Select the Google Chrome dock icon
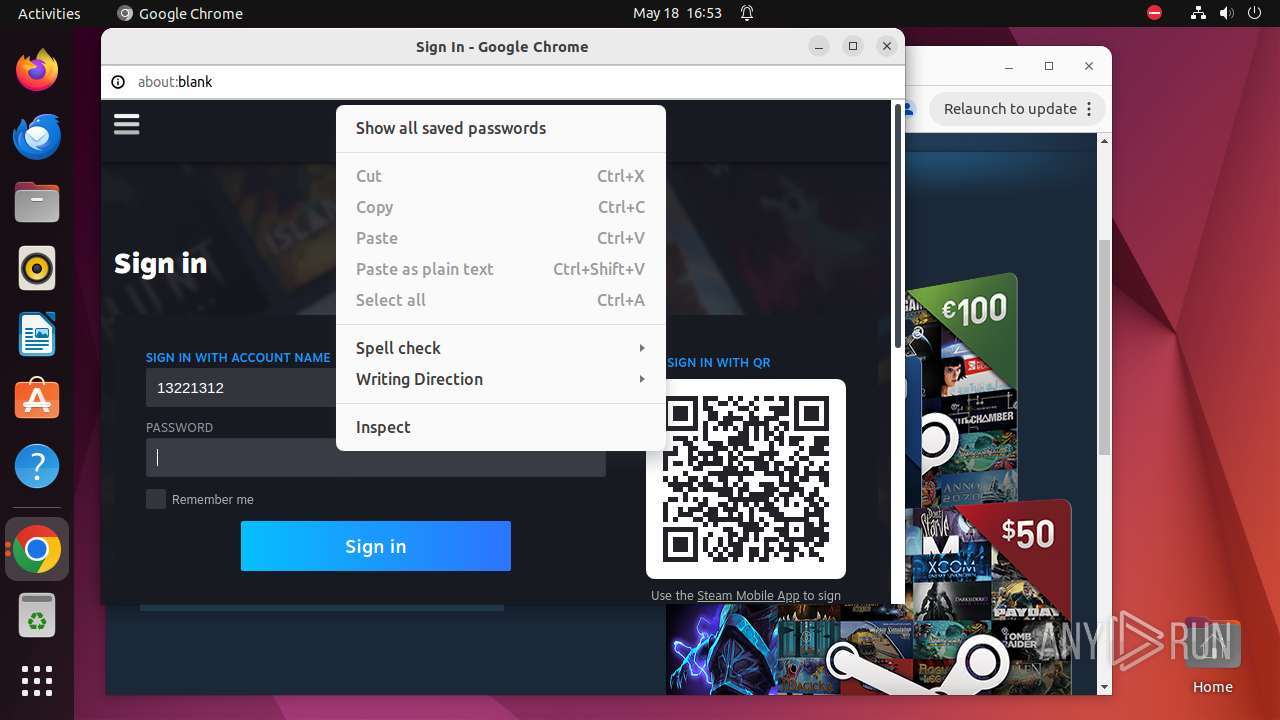Image resolution: width=1280 pixels, height=720 pixels. 37,549
